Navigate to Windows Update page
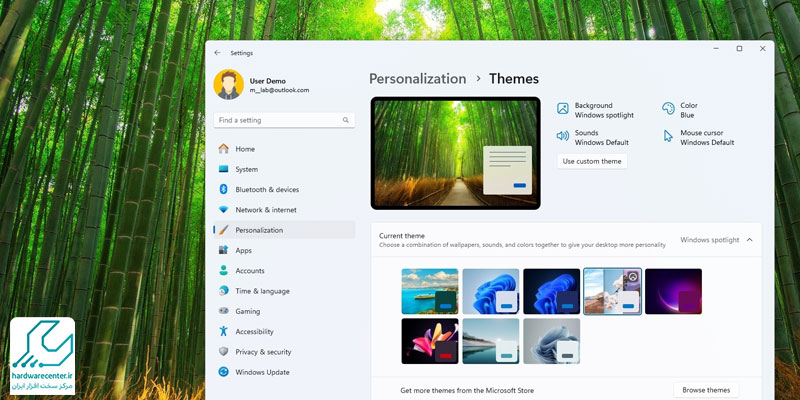The image size is (800, 400). tap(285, 372)
